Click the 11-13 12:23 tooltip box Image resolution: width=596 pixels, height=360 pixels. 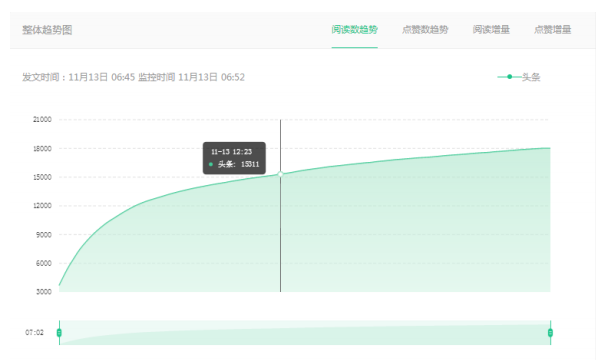pyautogui.click(x=234, y=158)
